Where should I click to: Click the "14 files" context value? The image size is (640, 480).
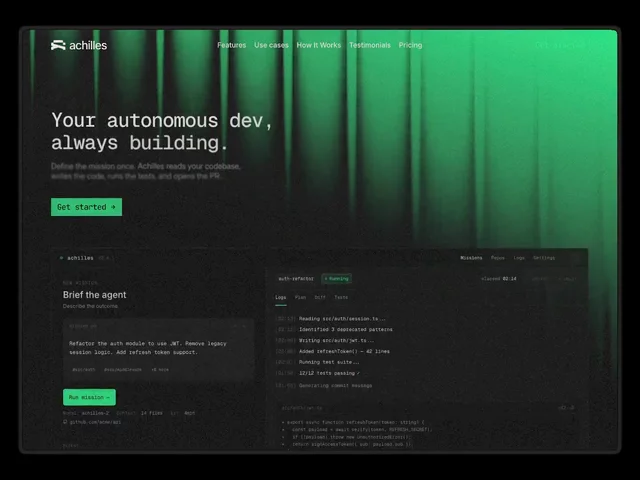coord(151,413)
